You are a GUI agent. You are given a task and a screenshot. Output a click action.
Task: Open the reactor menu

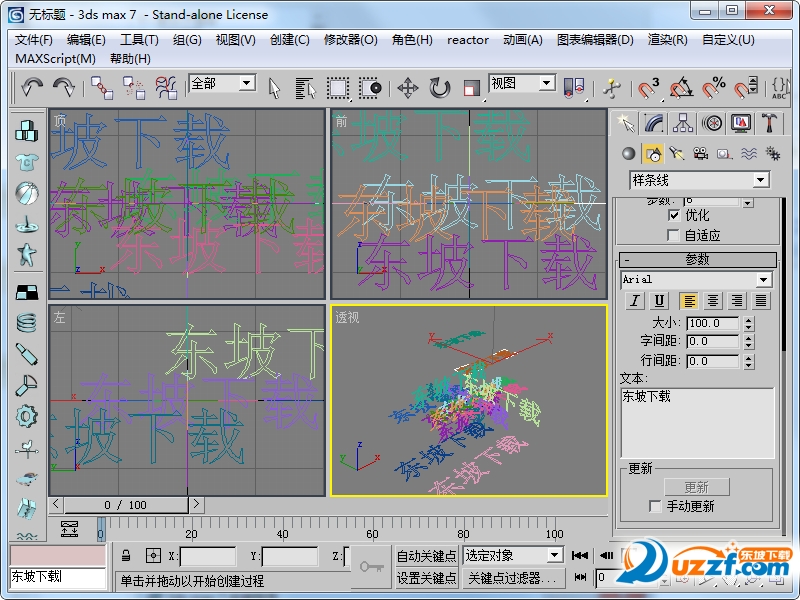pyautogui.click(x=467, y=40)
